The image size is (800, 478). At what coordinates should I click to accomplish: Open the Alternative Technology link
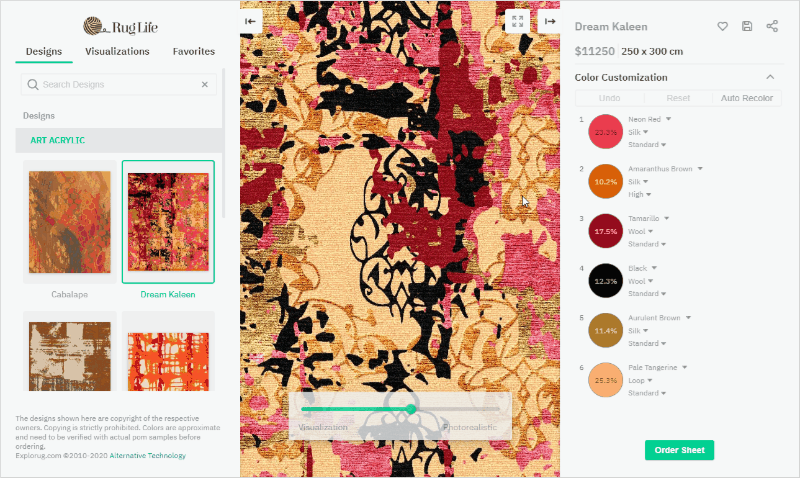click(147, 456)
